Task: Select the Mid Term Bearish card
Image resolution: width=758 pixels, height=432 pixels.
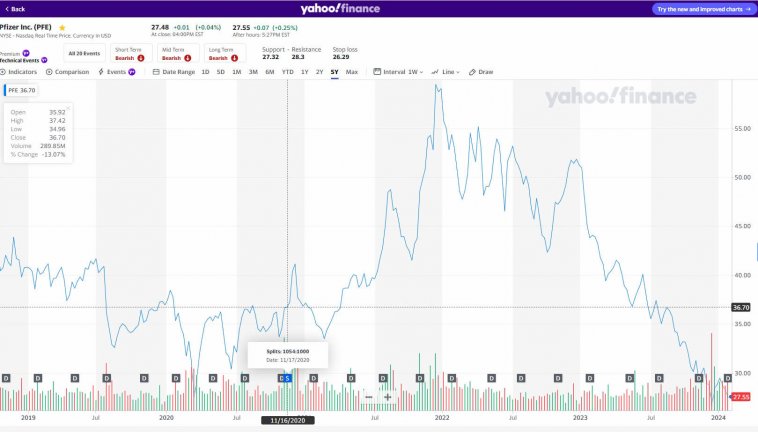Action: click(x=178, y=53)
